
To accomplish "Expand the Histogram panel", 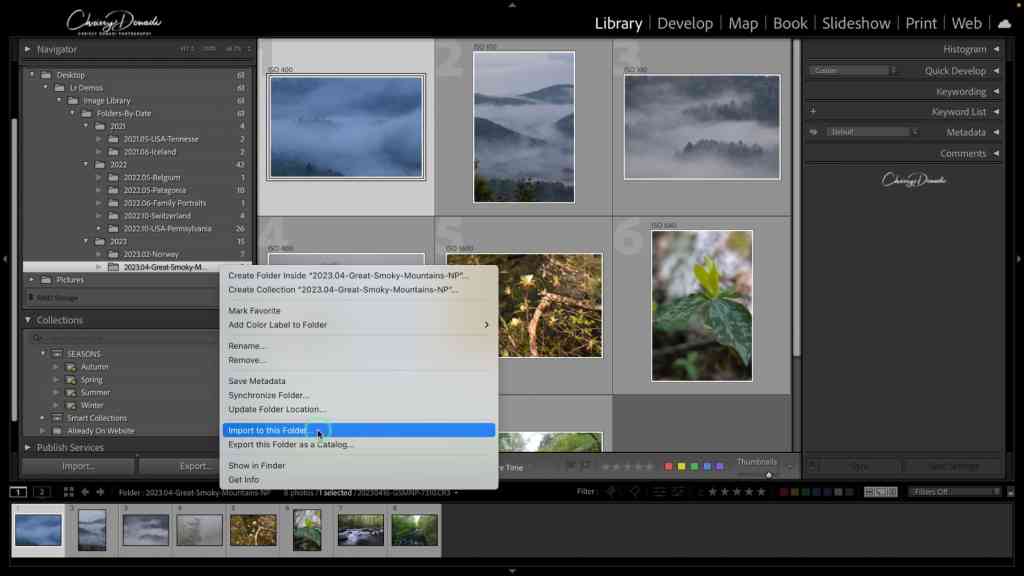I will (996, 49).
